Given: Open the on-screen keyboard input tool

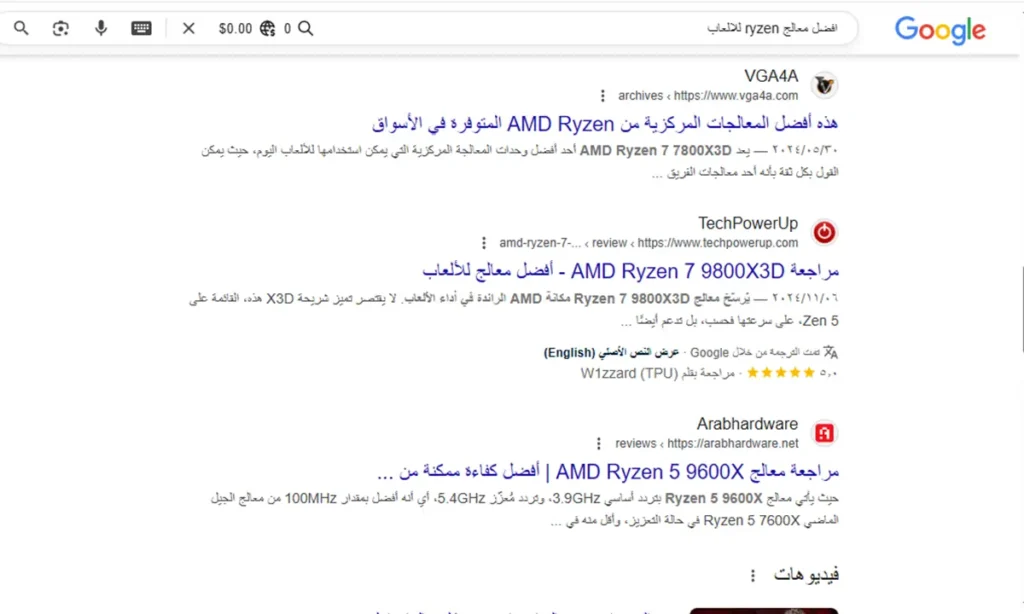Looking at the screenshot, I should (x=140, y=28).
